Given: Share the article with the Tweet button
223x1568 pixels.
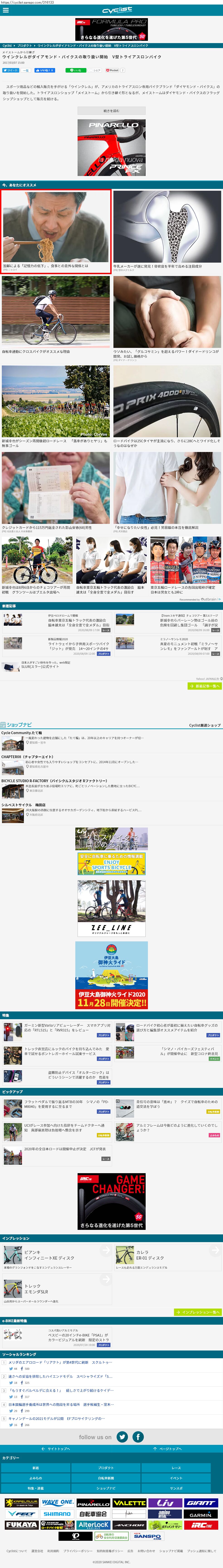Looking at the screenshot, I should click(x=10, y=70).
